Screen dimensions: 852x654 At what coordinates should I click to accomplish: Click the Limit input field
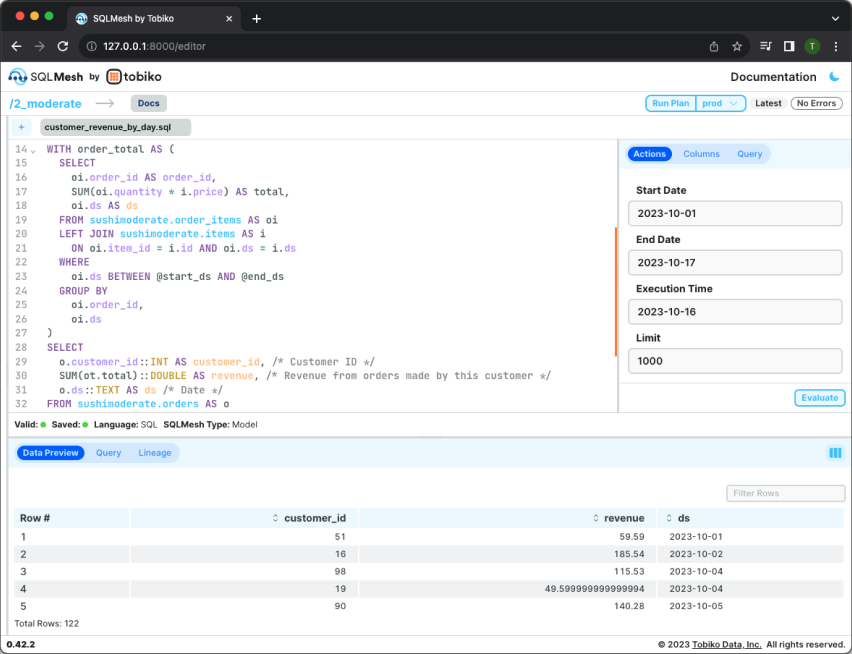[x=735, y=361]
